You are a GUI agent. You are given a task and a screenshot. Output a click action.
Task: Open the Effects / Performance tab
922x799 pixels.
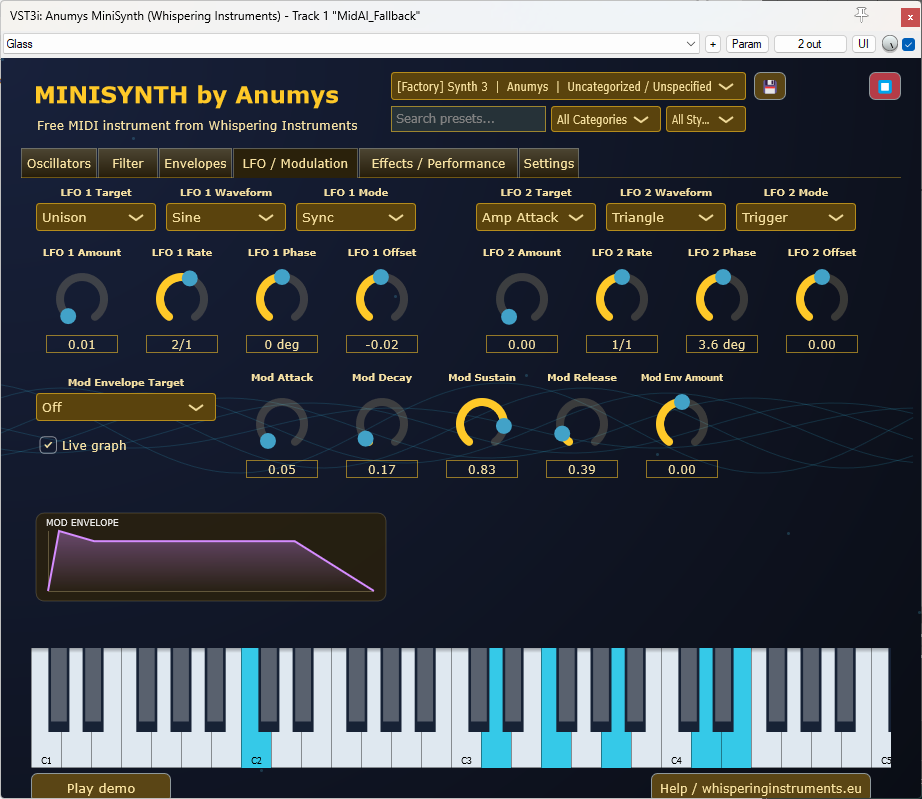pos(438,163)
